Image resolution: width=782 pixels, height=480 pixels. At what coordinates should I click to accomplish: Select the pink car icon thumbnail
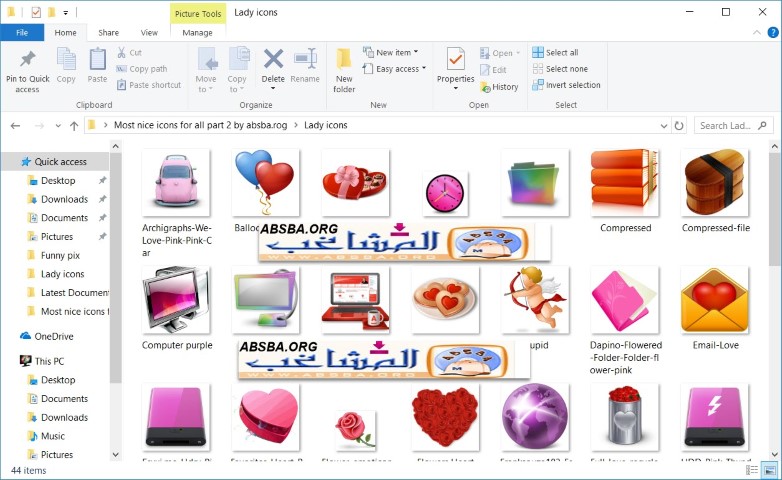pos(176,182)
